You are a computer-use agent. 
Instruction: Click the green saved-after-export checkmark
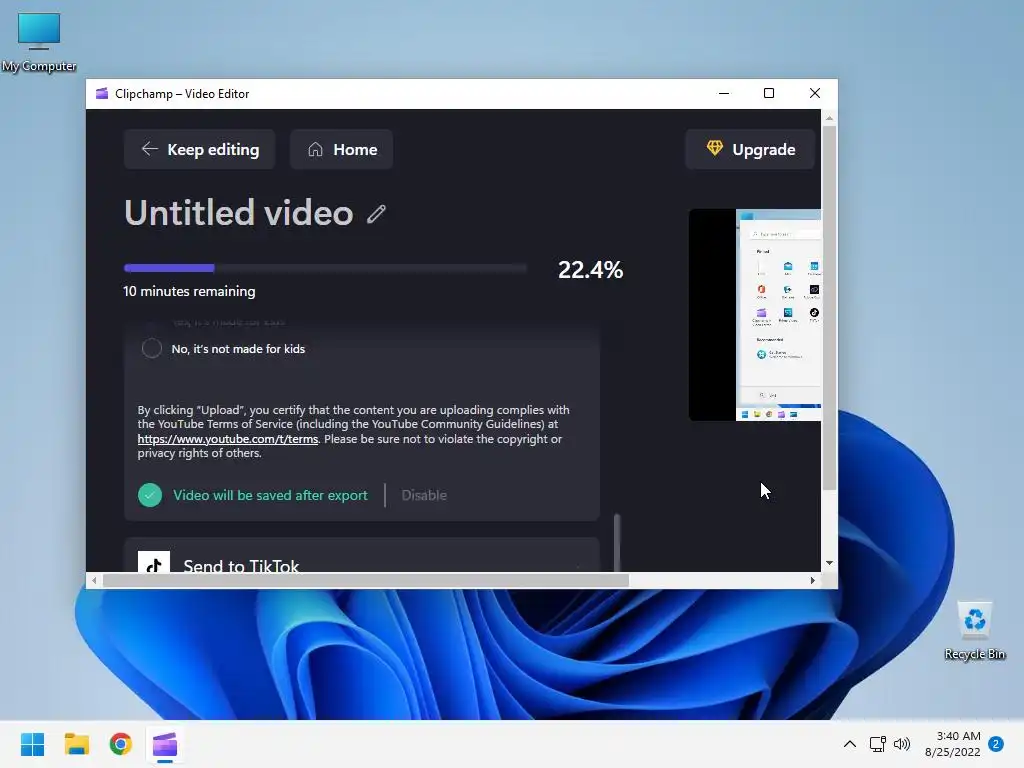click(150, 495)
